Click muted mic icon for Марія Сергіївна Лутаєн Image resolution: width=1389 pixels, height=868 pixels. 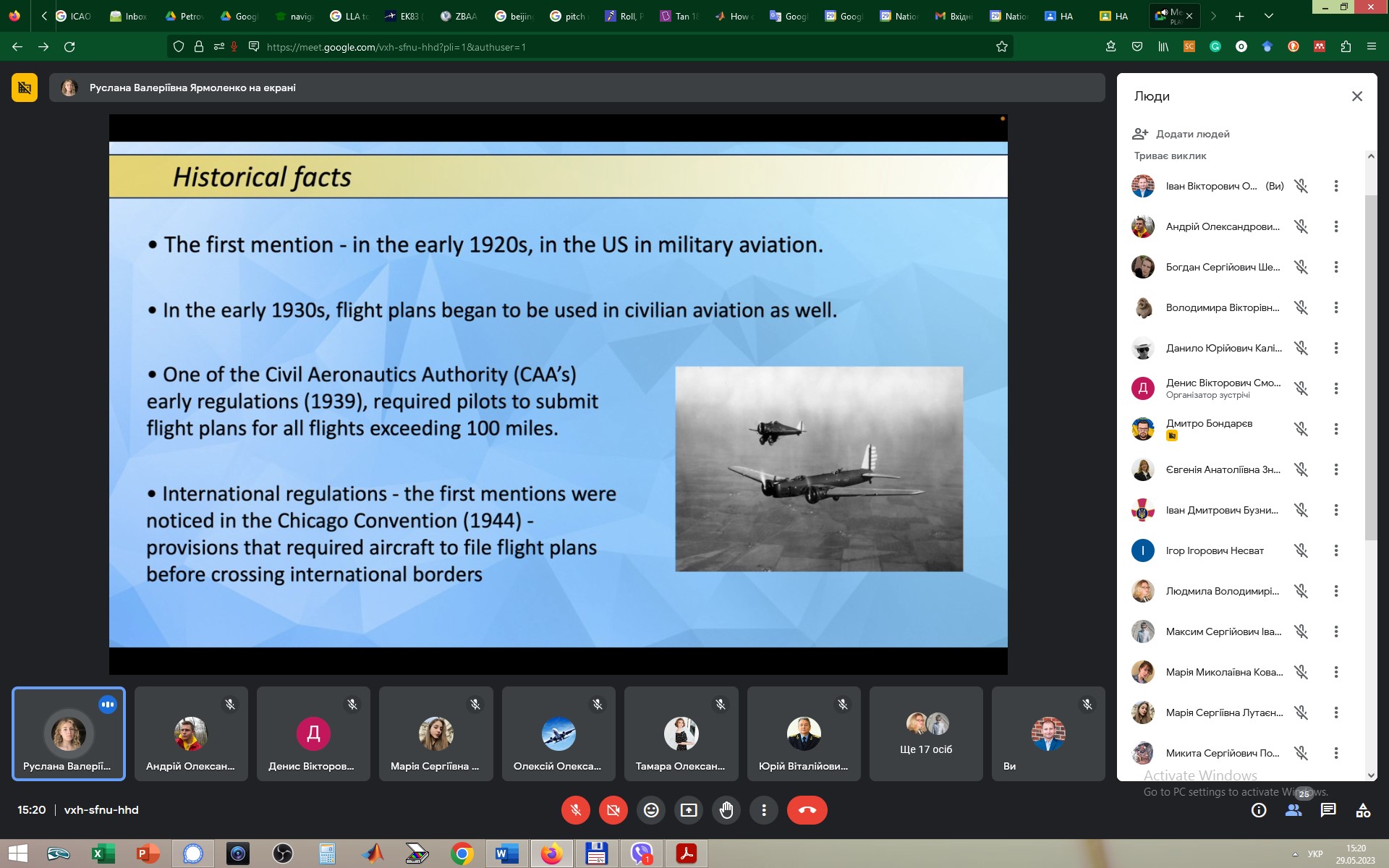tap(1301, 712)
